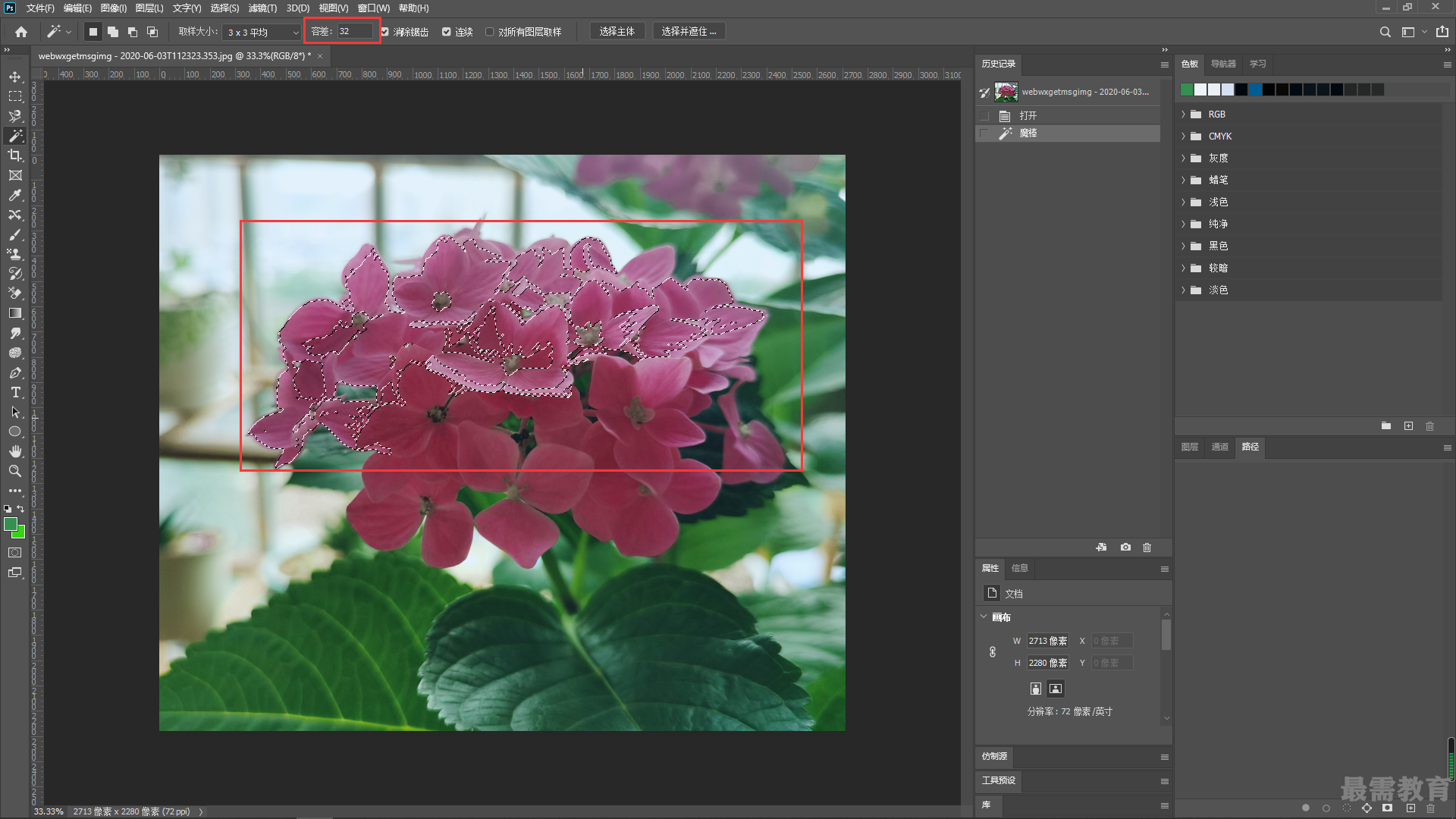This screenshot has height=819, width=1456.
Task: Toggle width-height link in canvas properties
Action: point(993,652)
